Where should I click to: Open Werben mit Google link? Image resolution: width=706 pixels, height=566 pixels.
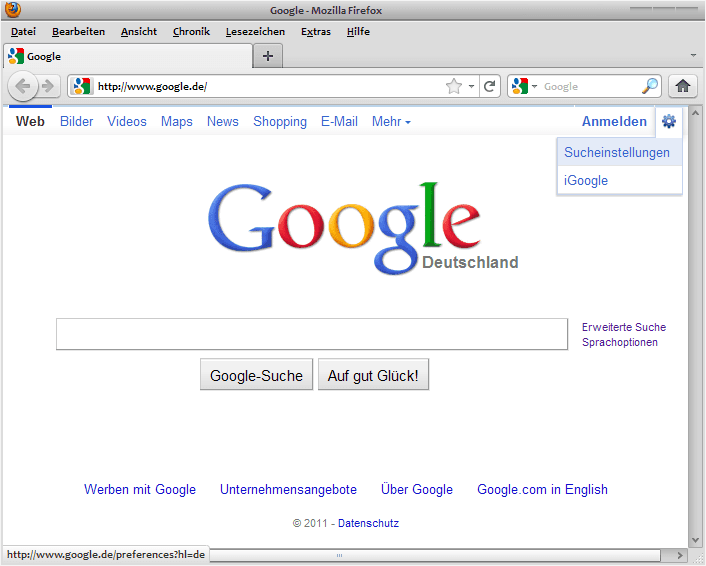(x=140, y=489)
